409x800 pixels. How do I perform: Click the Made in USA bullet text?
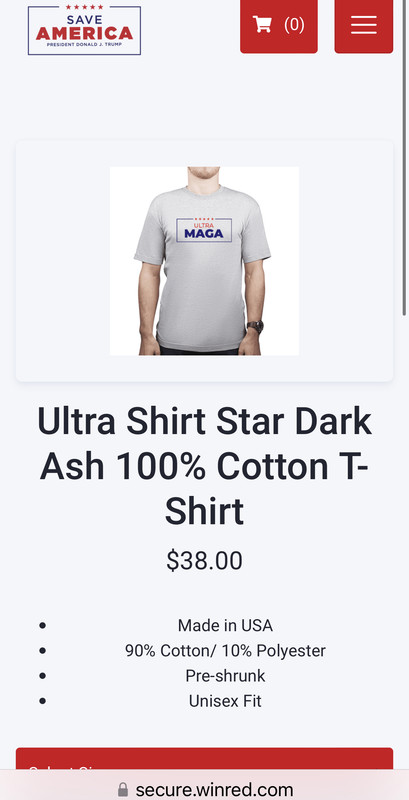point(225,626)
